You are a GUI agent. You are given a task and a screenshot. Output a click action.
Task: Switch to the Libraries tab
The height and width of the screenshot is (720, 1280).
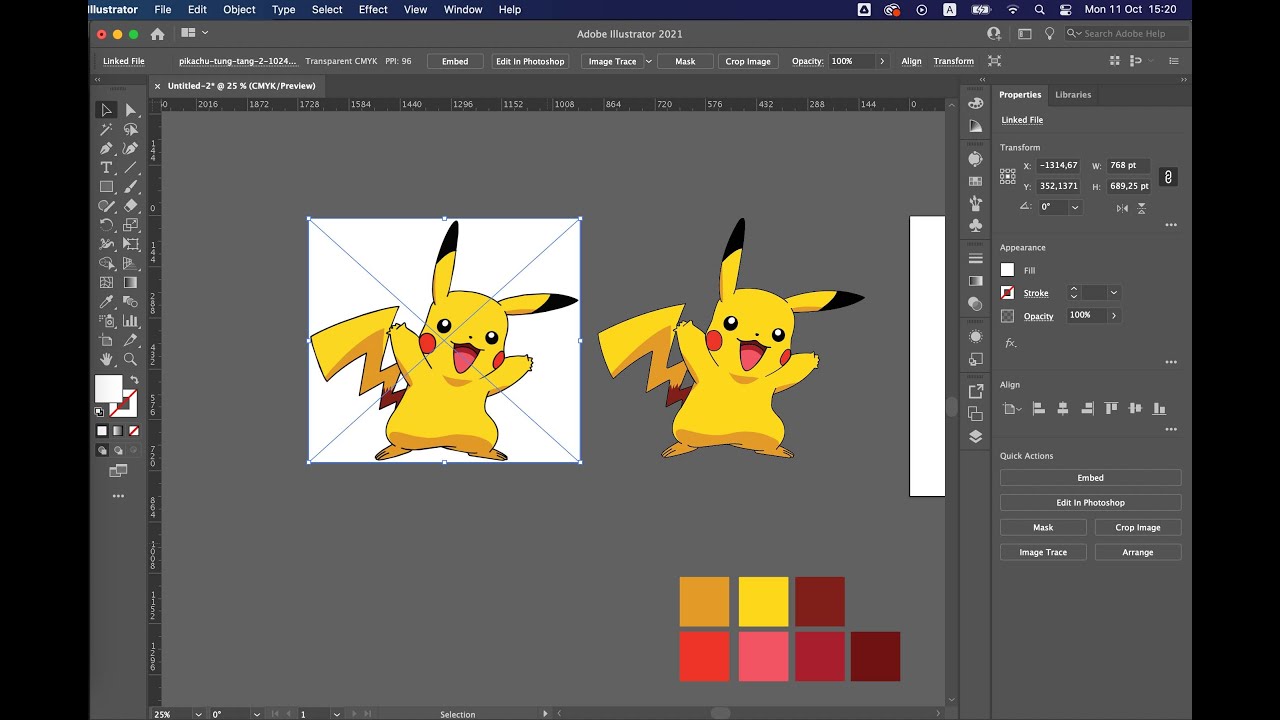tap(1073, 94)
